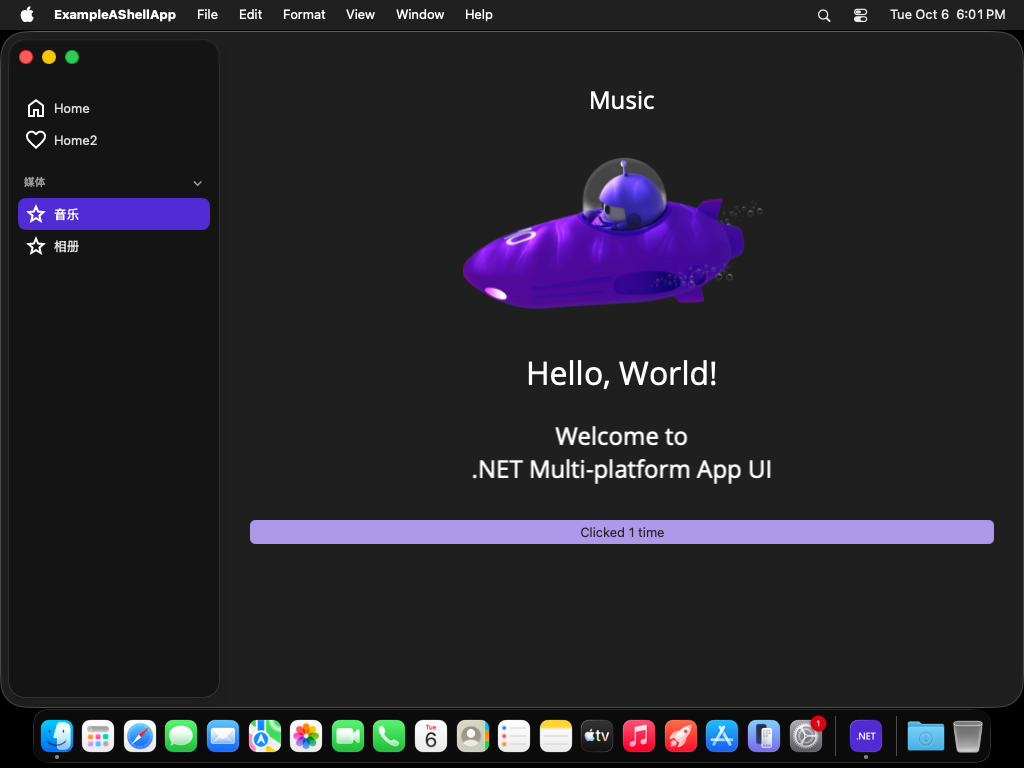1024x768 pixels.
Task: Open Apple TV from the Dock
Action: coord(597,736)
